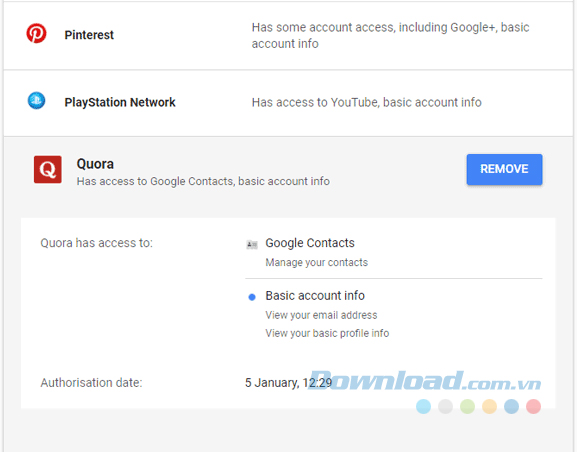Click the Pinterest logo icon
This screenshot has height=452, width=577.
tap(36, 33)
